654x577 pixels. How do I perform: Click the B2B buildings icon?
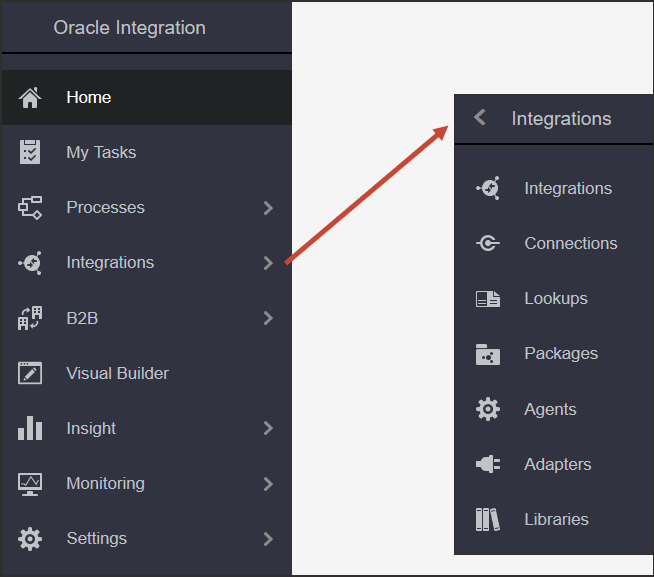30,318
